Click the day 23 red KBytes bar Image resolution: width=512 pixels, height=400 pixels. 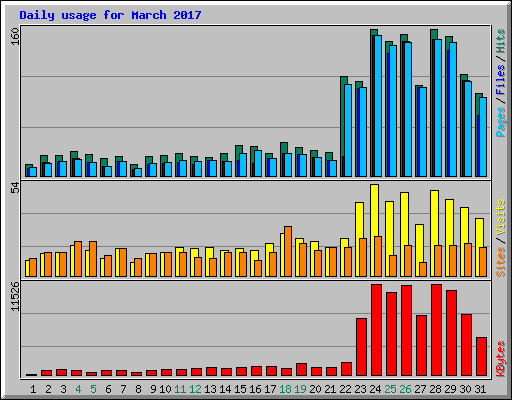(361, 347)
